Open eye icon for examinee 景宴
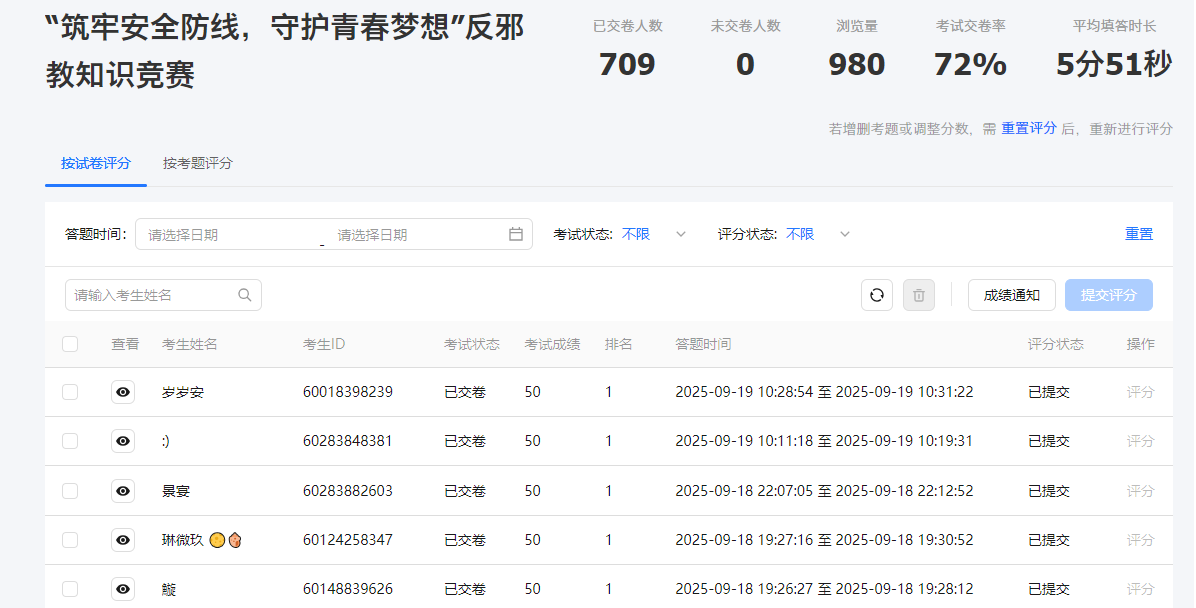This screenshot has width=1196, height=608. tap(123, 490)
